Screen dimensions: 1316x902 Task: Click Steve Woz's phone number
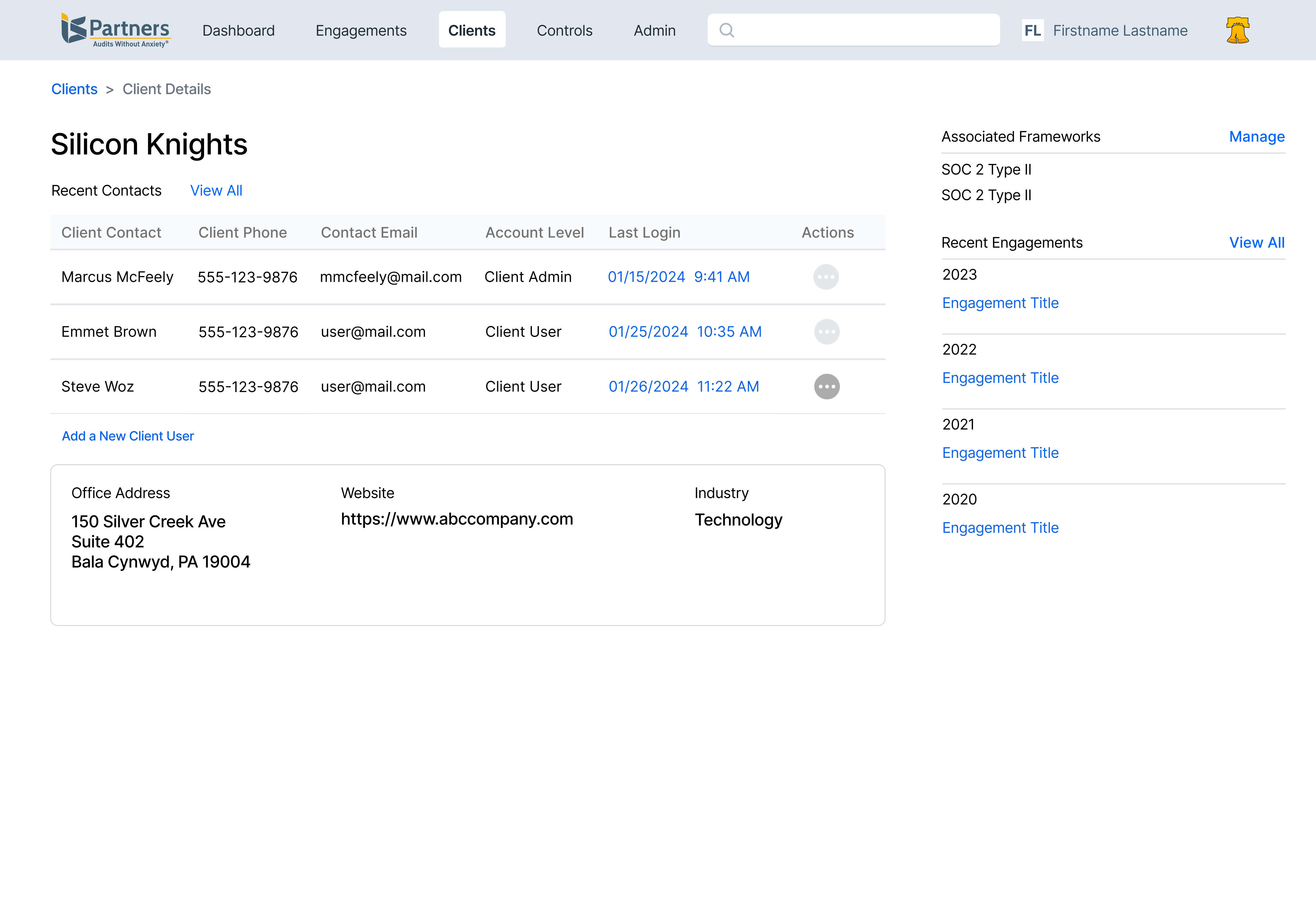248,387
